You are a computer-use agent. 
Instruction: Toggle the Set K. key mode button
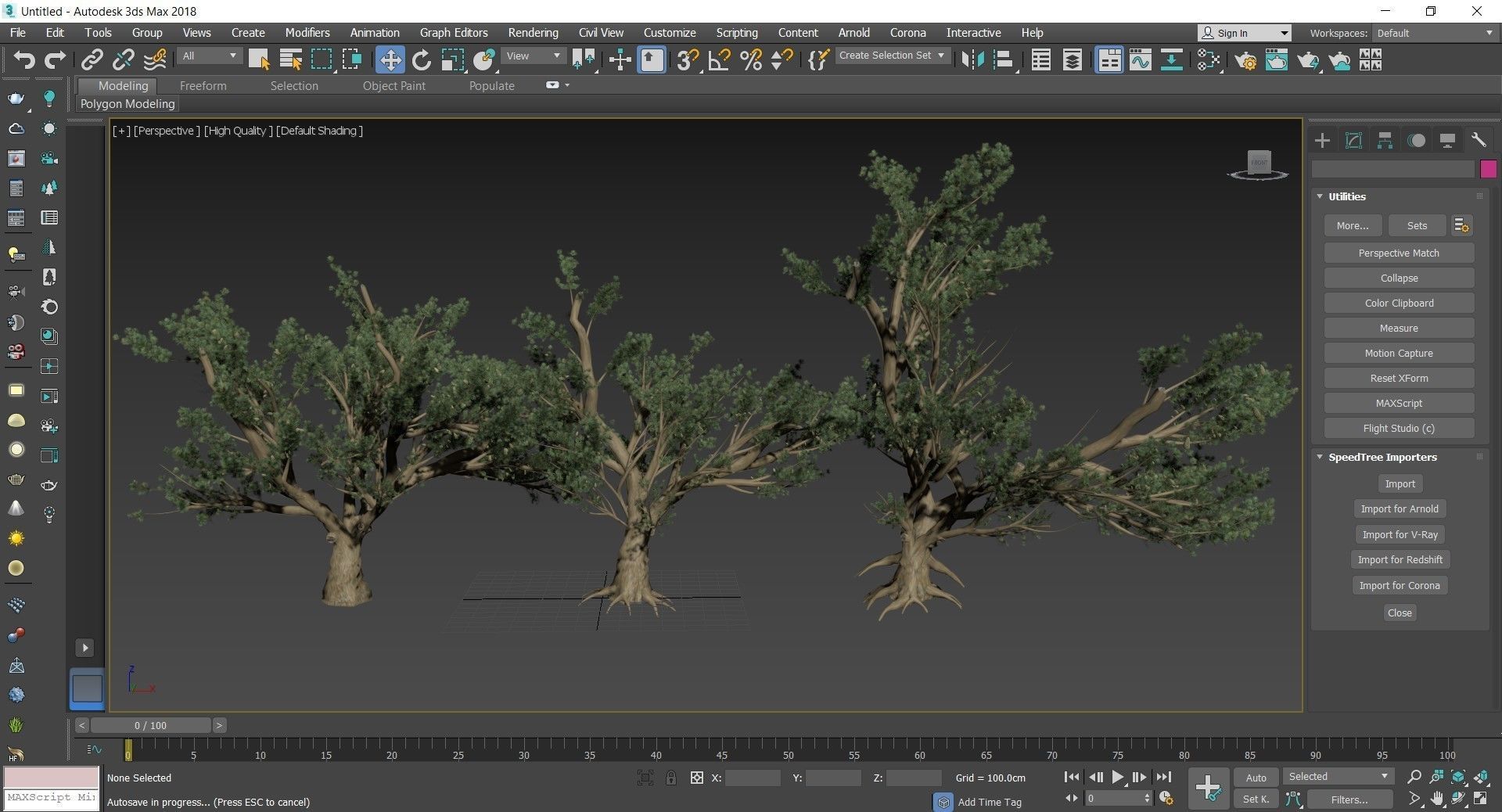click(x=1256, y=799)
